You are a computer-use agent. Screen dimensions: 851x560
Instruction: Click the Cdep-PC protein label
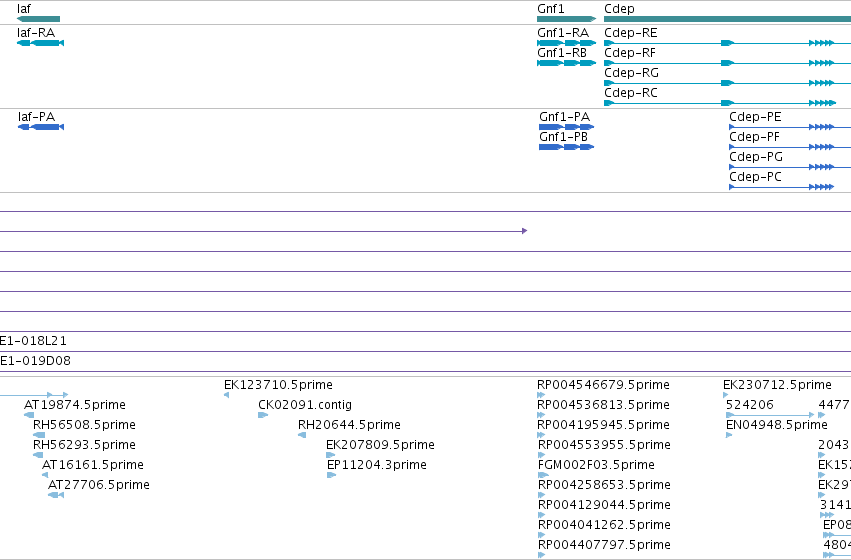click(x=755, y=177)
